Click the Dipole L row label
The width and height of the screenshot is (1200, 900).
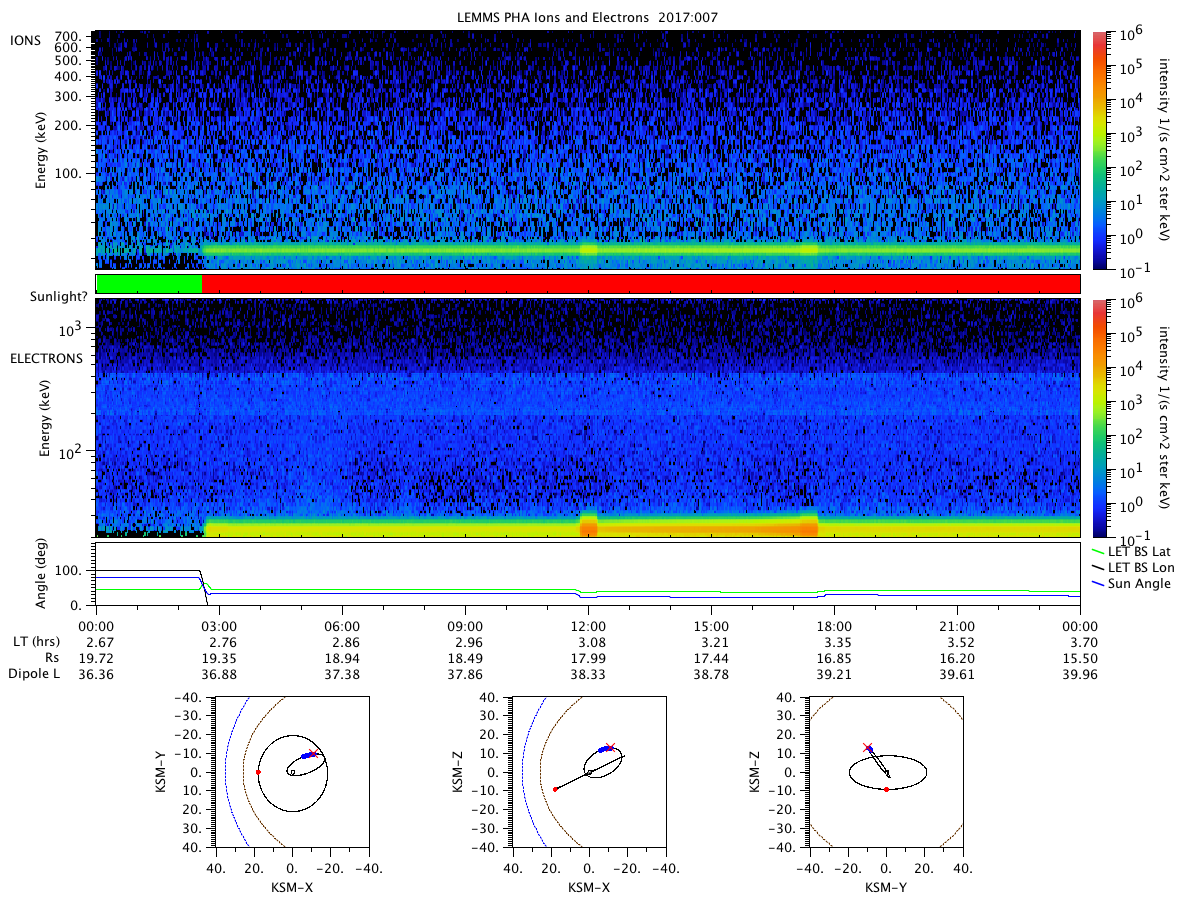[37, 675]
